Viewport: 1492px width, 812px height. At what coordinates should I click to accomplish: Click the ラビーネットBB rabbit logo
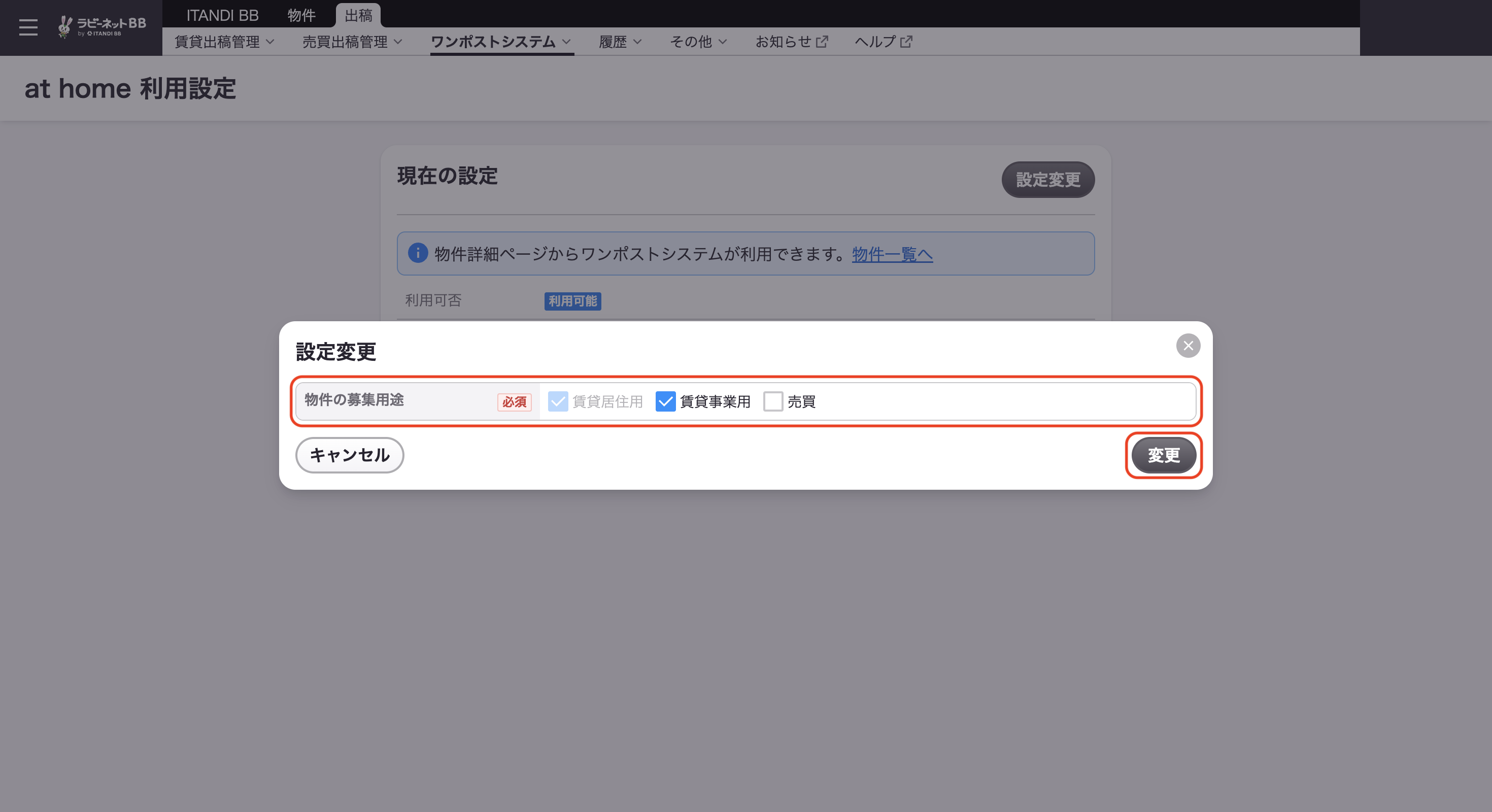(102, 26)
